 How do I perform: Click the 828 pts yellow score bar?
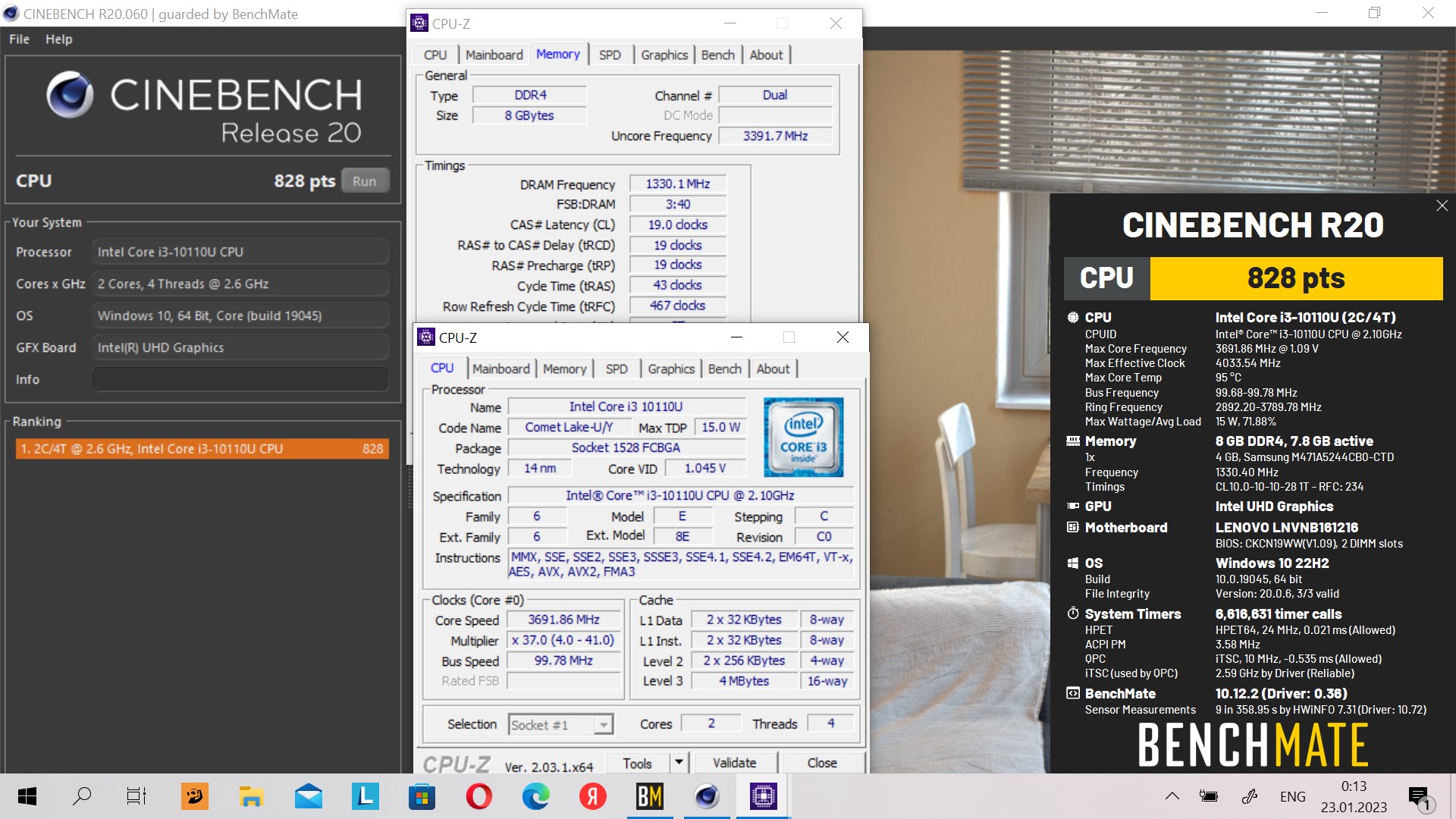1296,278
